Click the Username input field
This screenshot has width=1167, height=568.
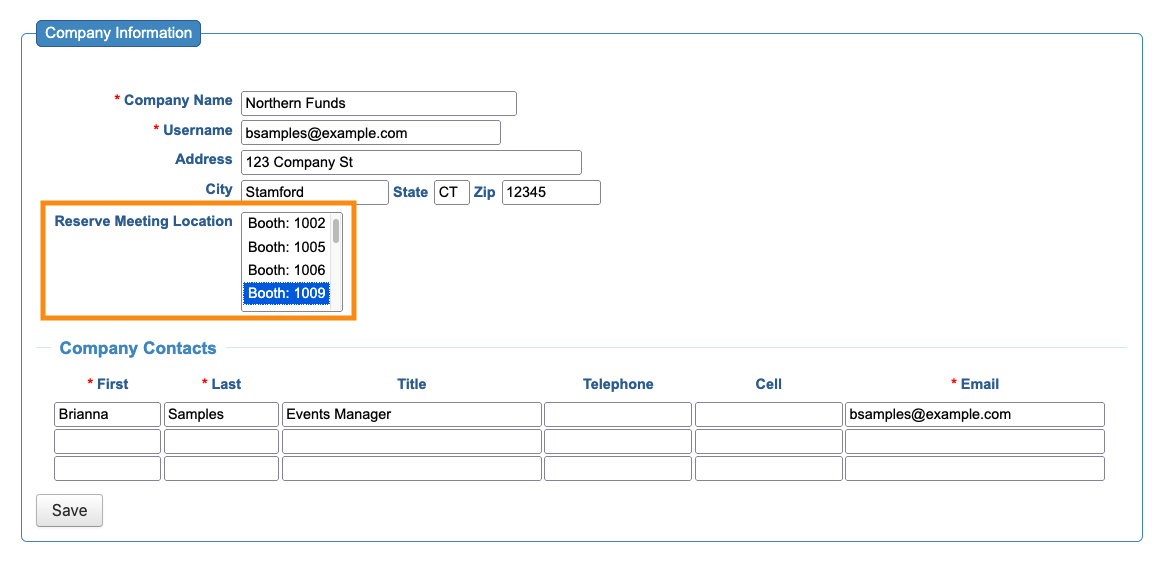370,133
